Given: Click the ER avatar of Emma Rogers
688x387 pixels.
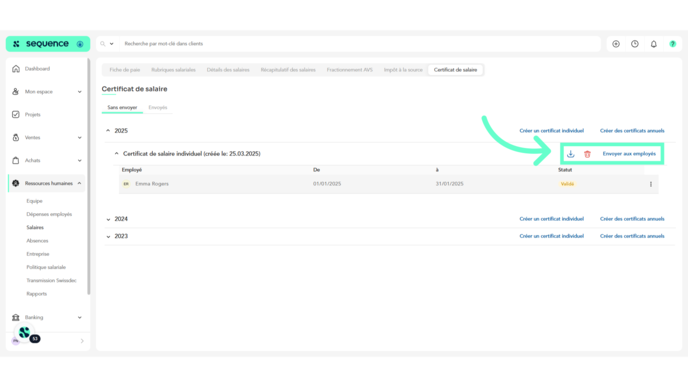Looking at the screenshot, I should tap(126, 184).
